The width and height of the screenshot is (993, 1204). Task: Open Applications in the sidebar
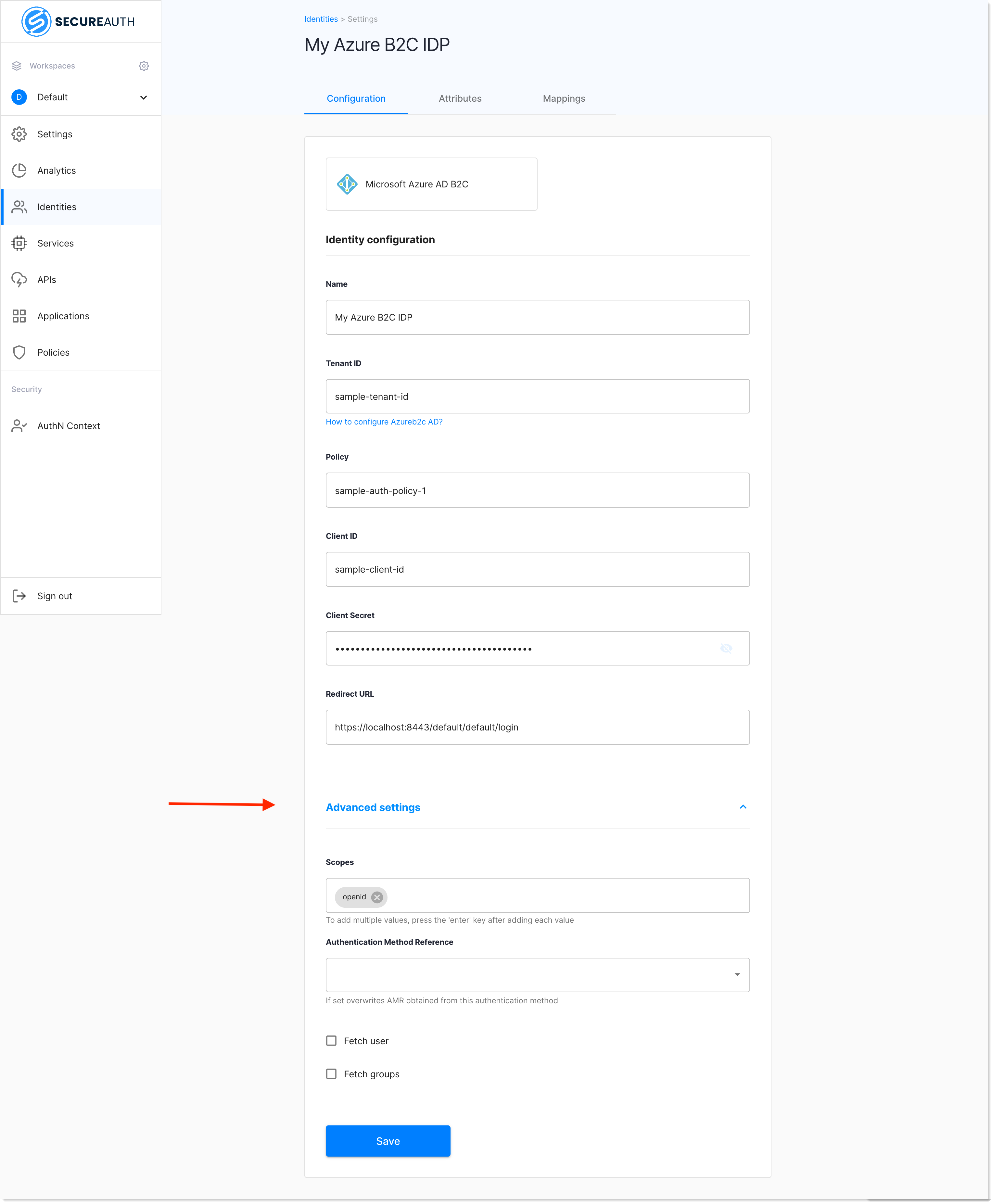81,316
